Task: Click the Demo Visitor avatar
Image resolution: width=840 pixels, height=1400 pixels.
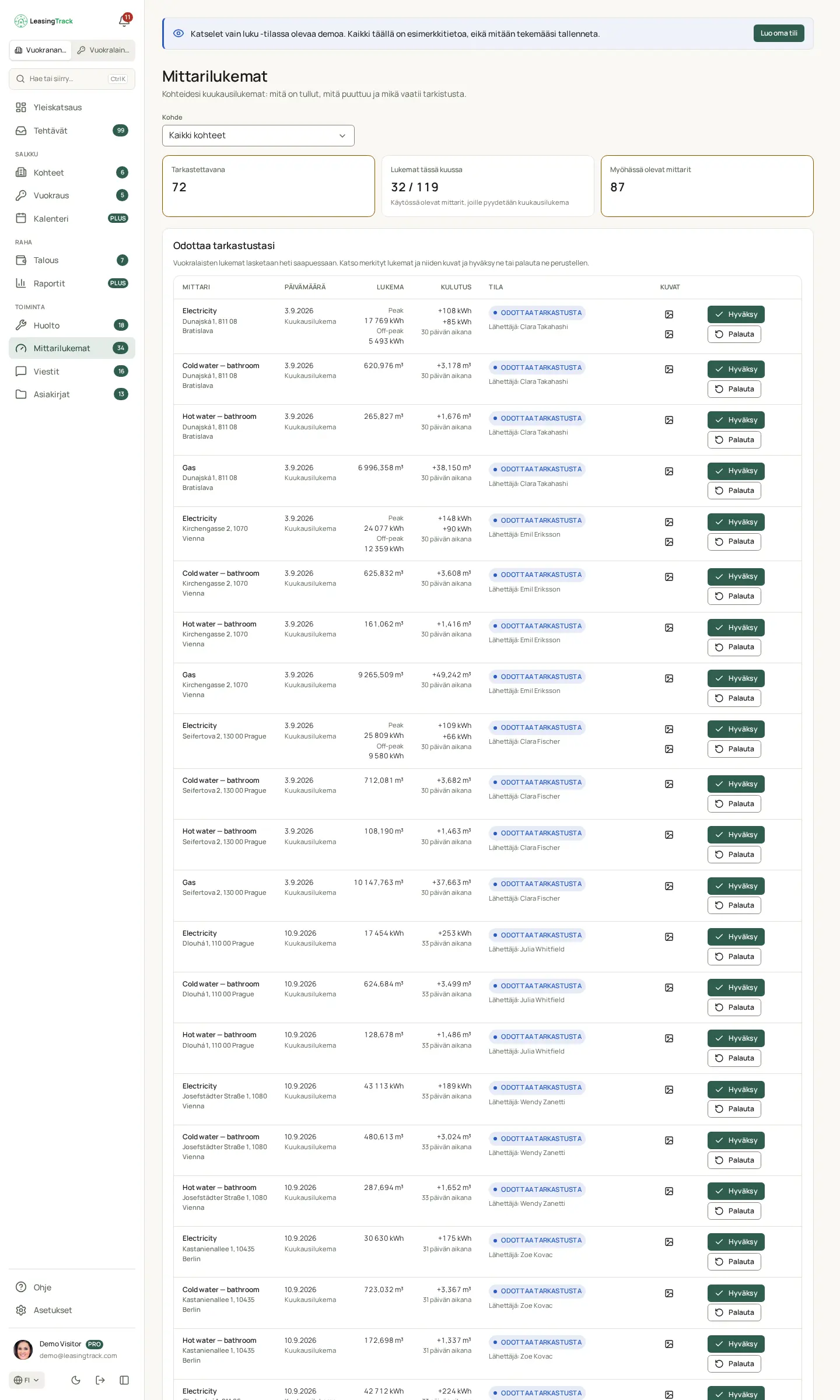Action: pos(23,1350)
